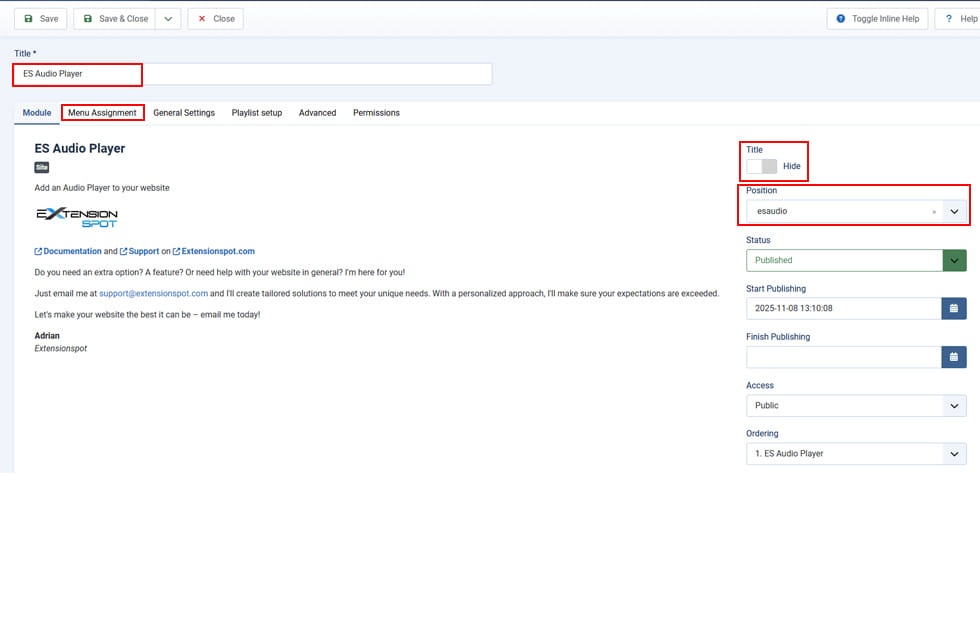The width and height of the screenshot is (980, 640).
Task: Click the Start Publishing calendar icon
Action: click(954, 308)
